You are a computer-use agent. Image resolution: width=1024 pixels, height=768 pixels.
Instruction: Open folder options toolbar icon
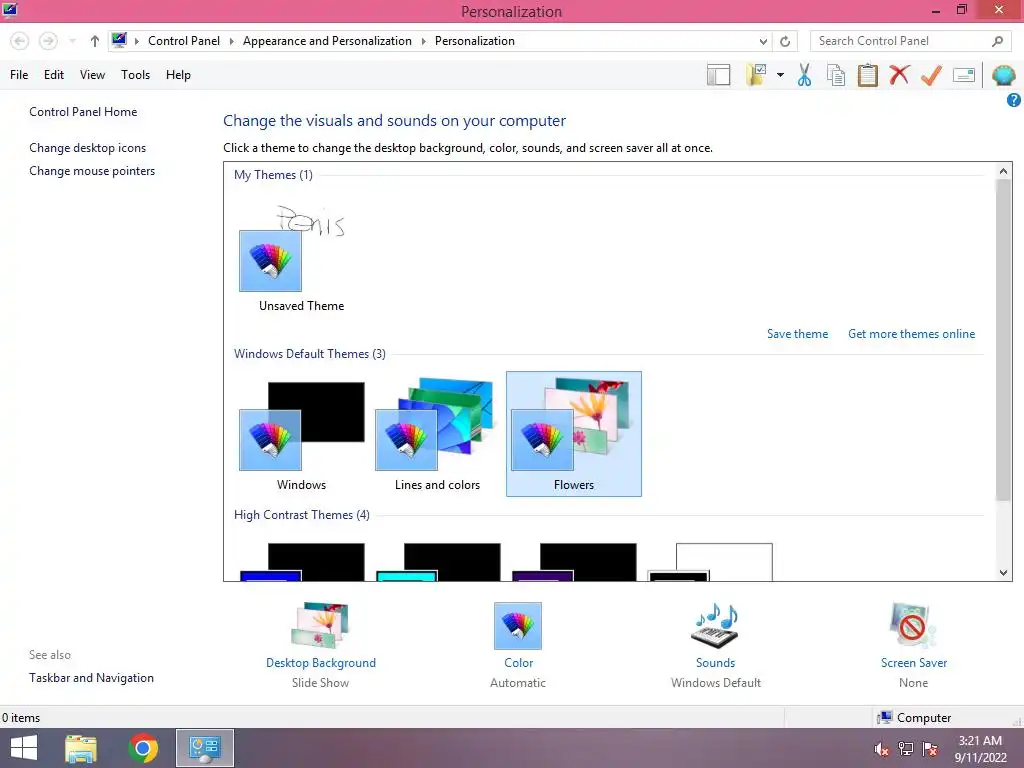click(756, 75)
